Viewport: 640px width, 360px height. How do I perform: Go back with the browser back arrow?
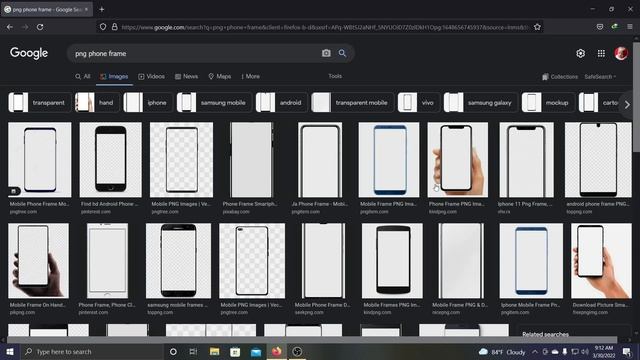pyautogui.click(x=10, y=27)
